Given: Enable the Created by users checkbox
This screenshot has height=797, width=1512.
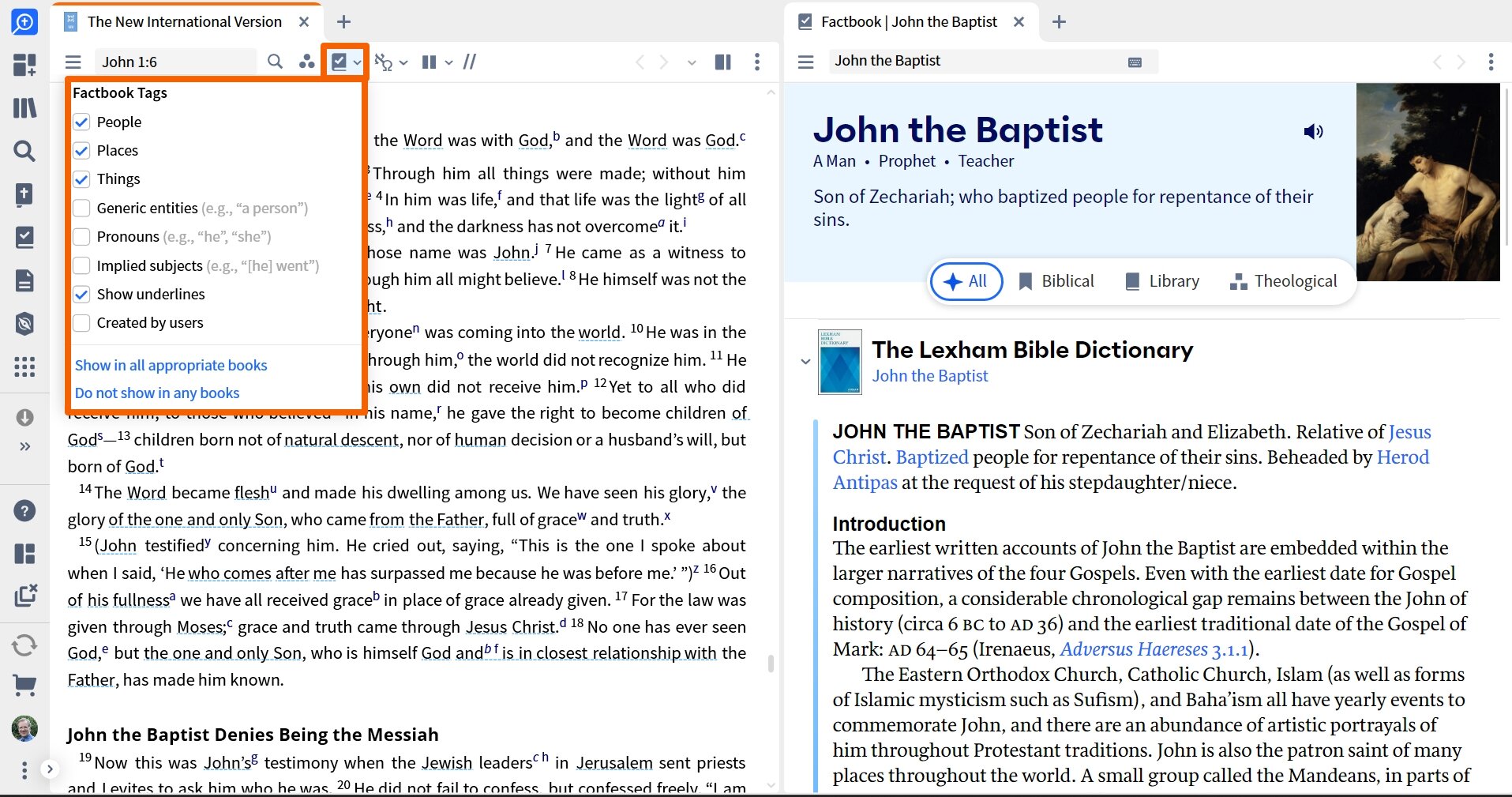Looking at the screenshot, I should [82, 322].
